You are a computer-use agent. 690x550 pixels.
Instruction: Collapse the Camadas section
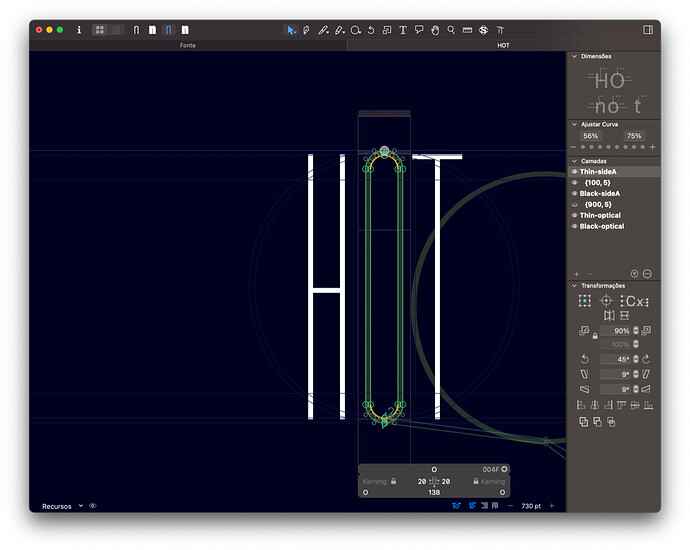coord(574,161)
